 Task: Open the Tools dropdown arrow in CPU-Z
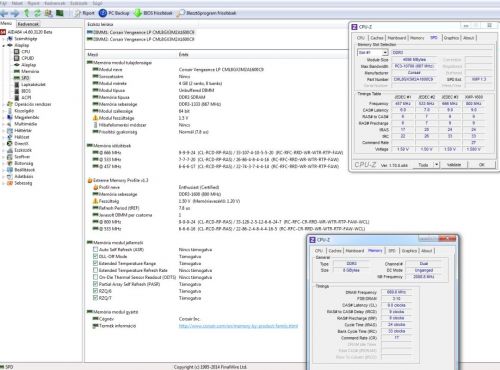(437, 165)
